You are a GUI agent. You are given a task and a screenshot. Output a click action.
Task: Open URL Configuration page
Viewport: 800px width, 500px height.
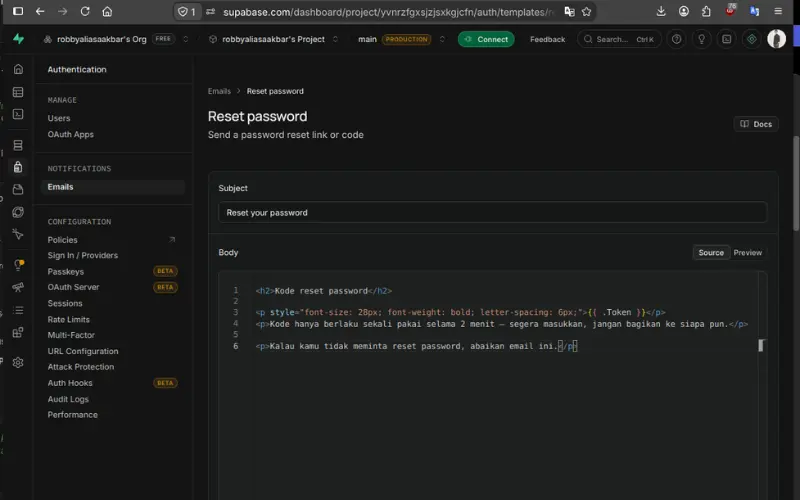click(83, 352)
